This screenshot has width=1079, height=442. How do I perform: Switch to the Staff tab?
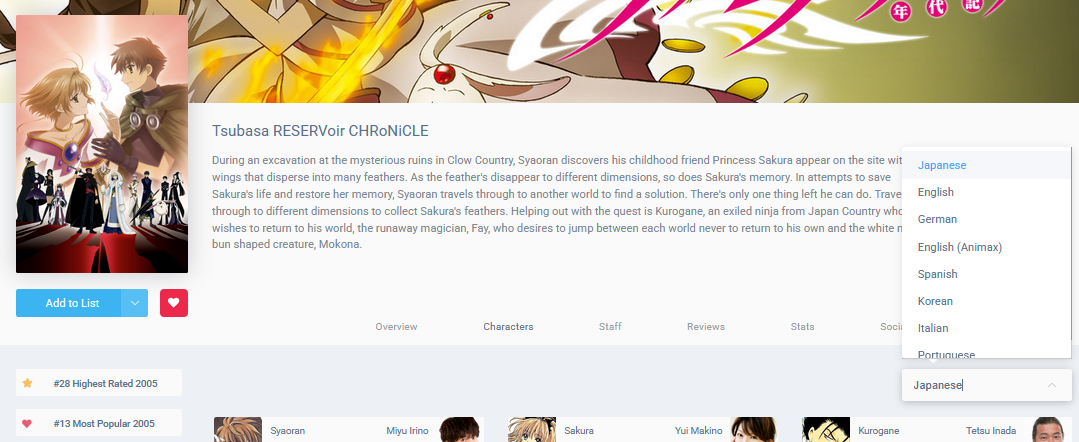610,326
